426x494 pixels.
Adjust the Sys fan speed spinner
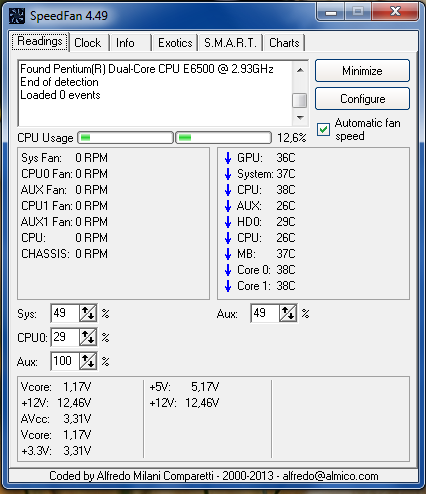88,313
